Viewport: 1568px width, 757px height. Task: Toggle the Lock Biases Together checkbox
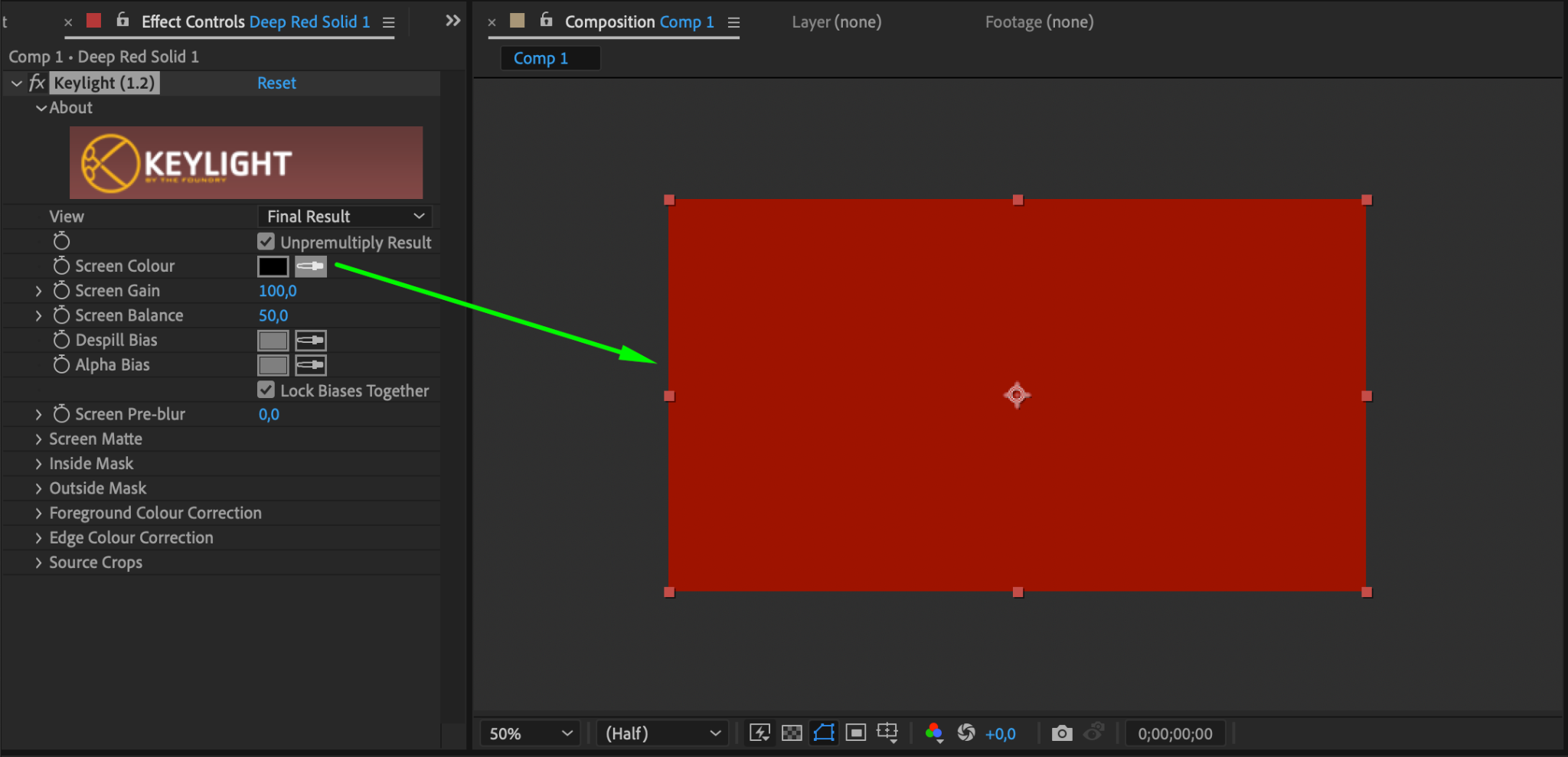[266, 390]
